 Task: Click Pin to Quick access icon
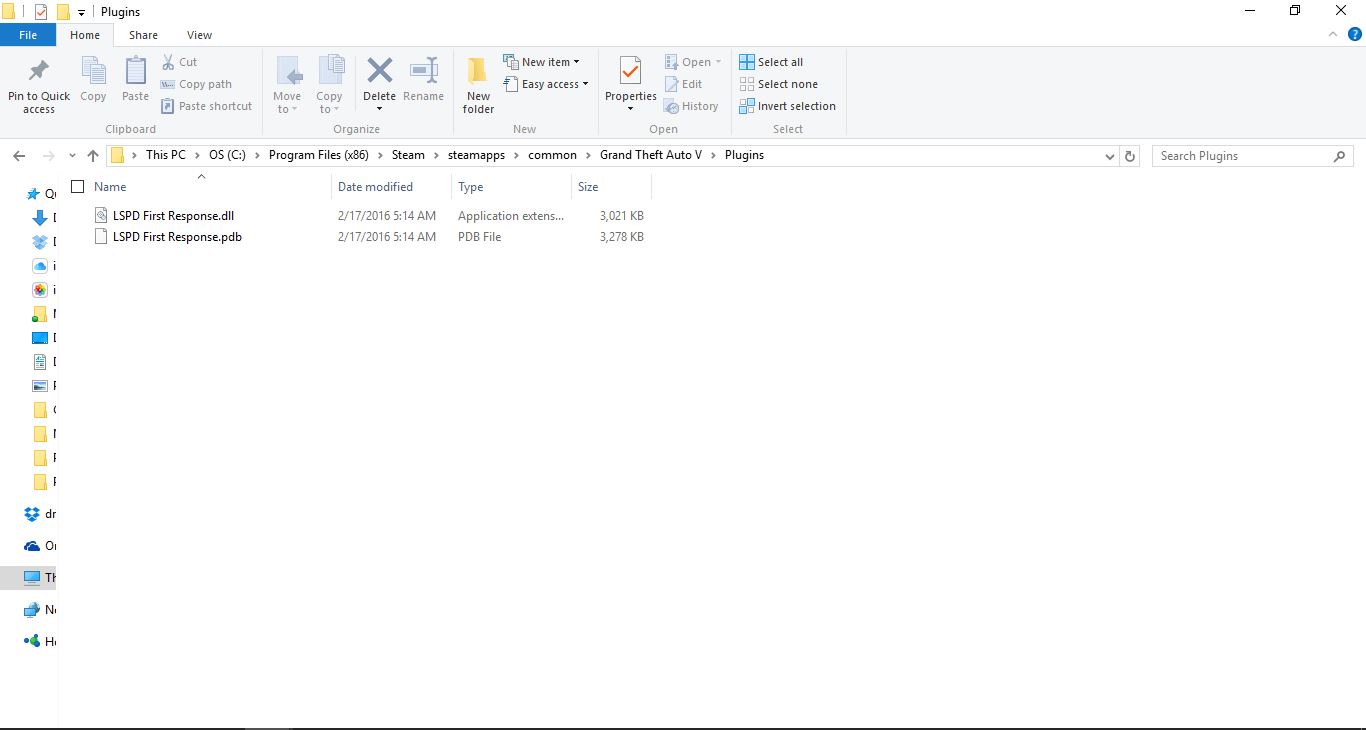tap(39, 72)
